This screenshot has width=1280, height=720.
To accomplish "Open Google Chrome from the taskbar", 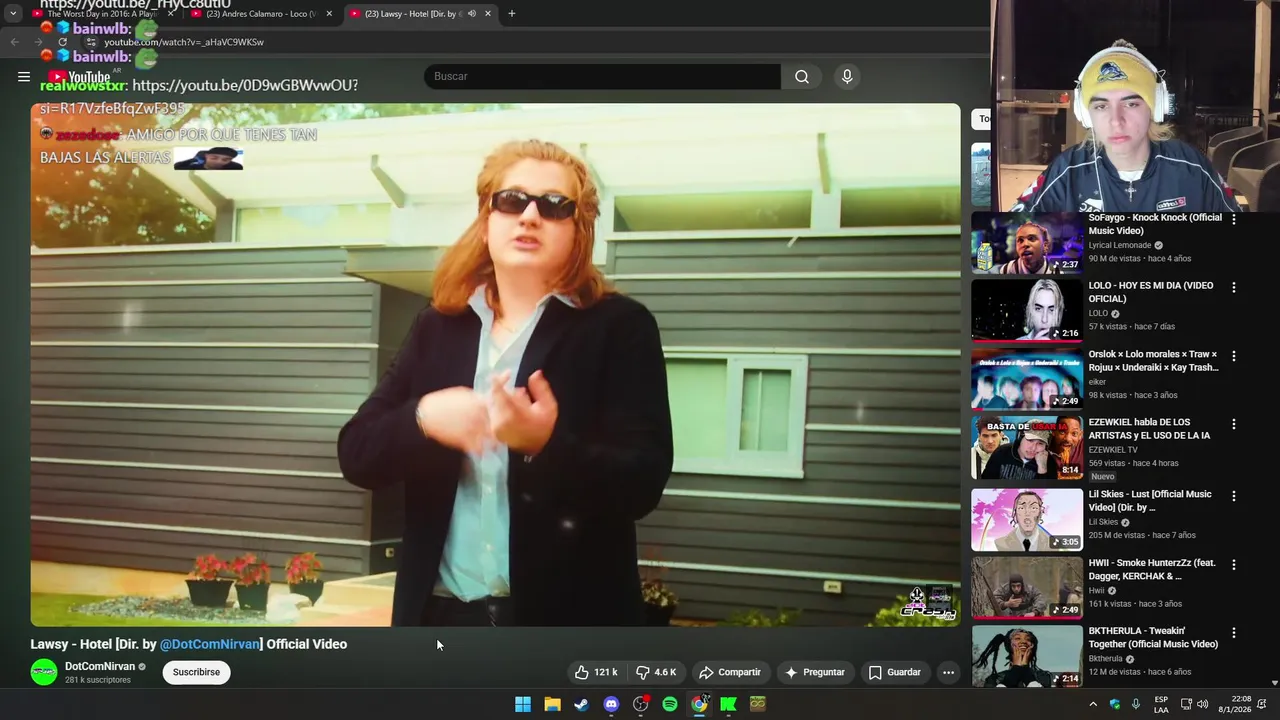I will tap(699, 704).
